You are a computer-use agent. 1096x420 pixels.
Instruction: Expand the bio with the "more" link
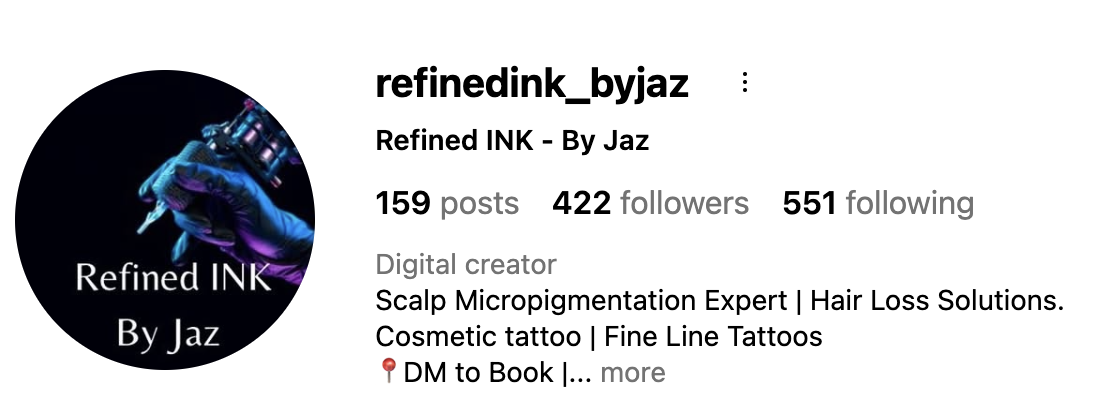tap(633, 372)
